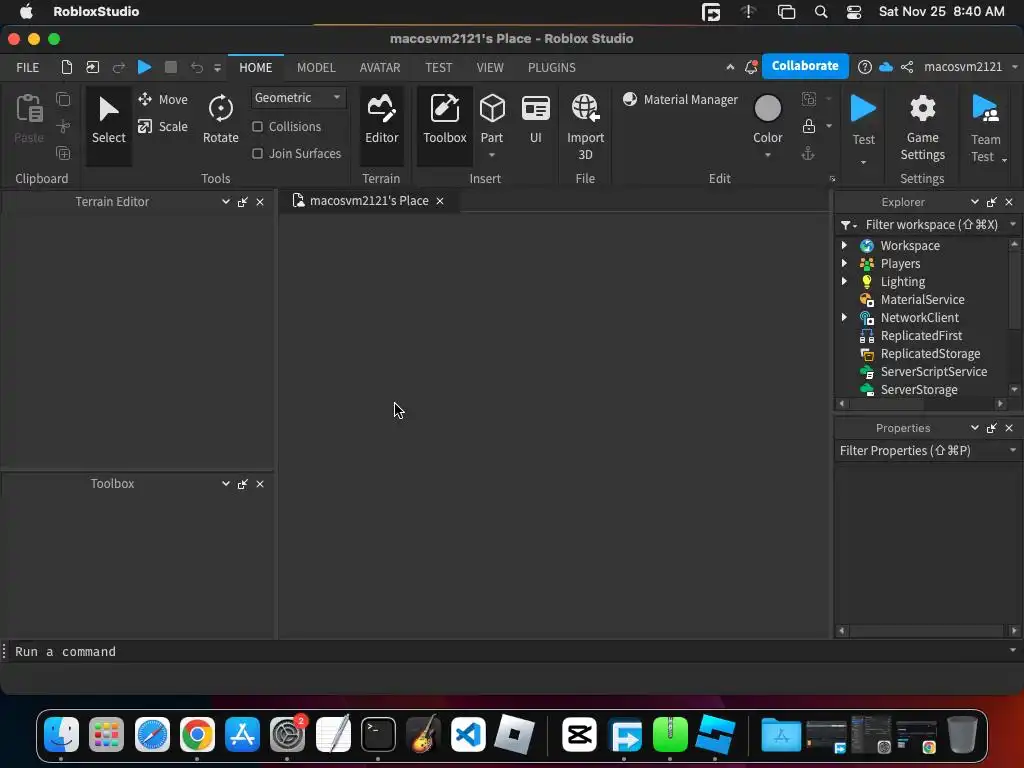
Task: Click the Duplicate icon in Clipboard
Action: pos(63,153)
